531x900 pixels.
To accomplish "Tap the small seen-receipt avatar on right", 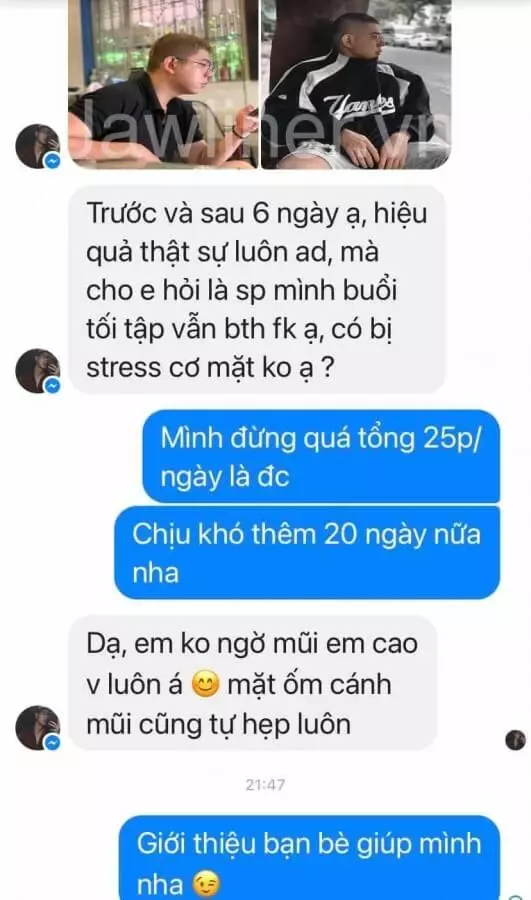I will point(516,740).
